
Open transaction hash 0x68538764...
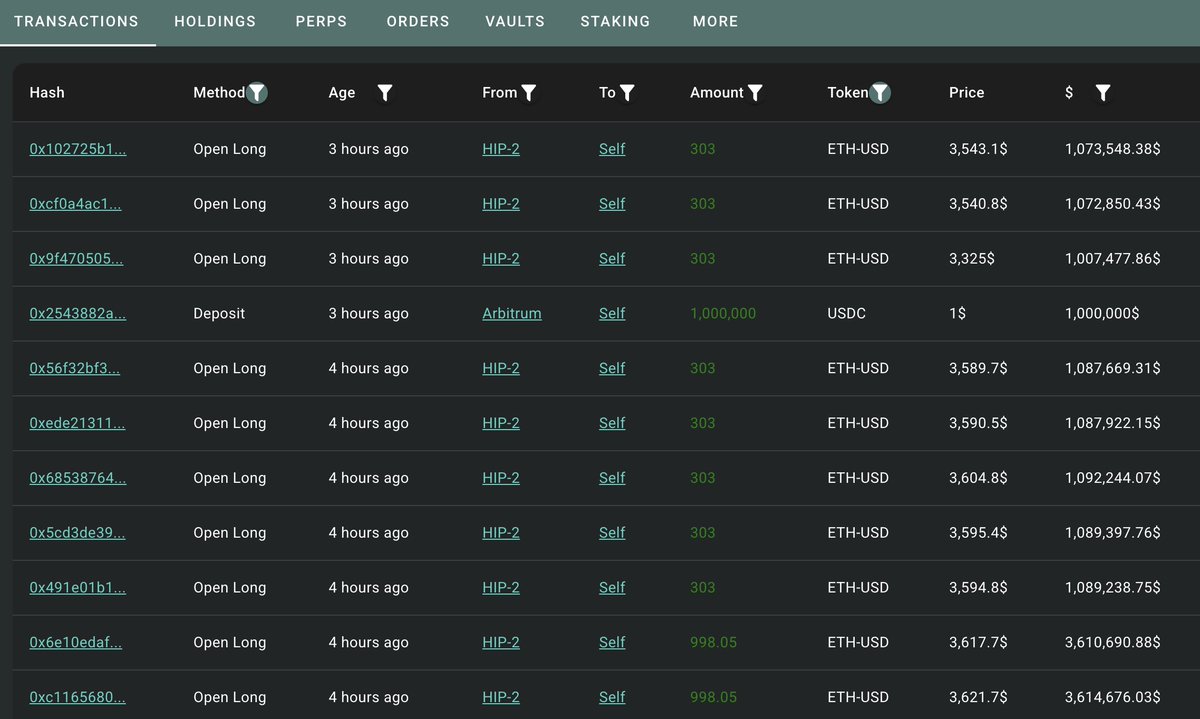tap(78, 479)
